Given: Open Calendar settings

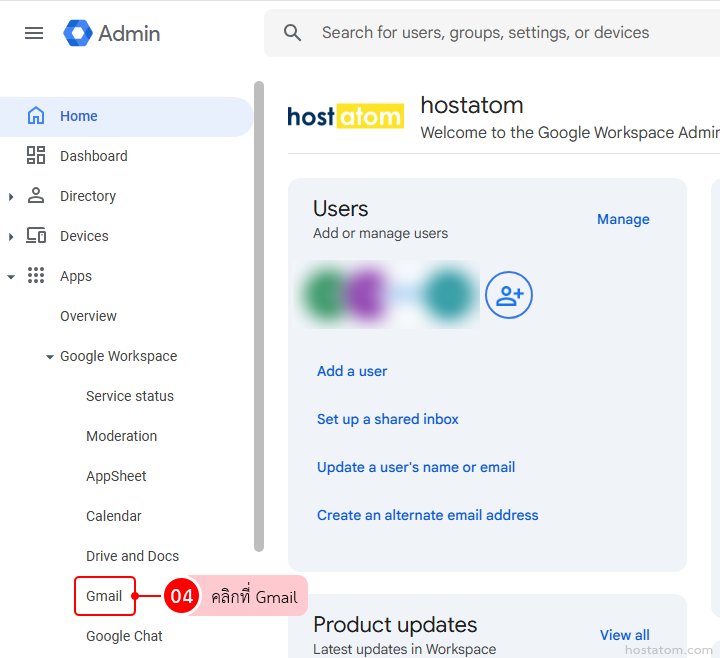Looking at the screenshot, I should [x=114, y=516].
